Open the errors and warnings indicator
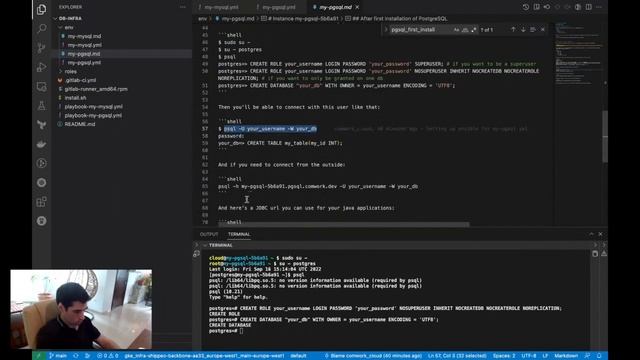Viewport: 640px width, 360px height. [108, 356]
